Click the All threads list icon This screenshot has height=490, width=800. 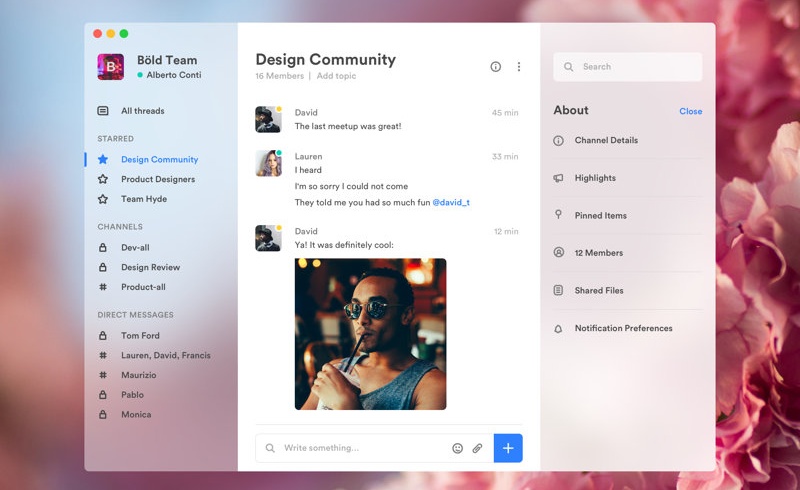click(103, 111)
